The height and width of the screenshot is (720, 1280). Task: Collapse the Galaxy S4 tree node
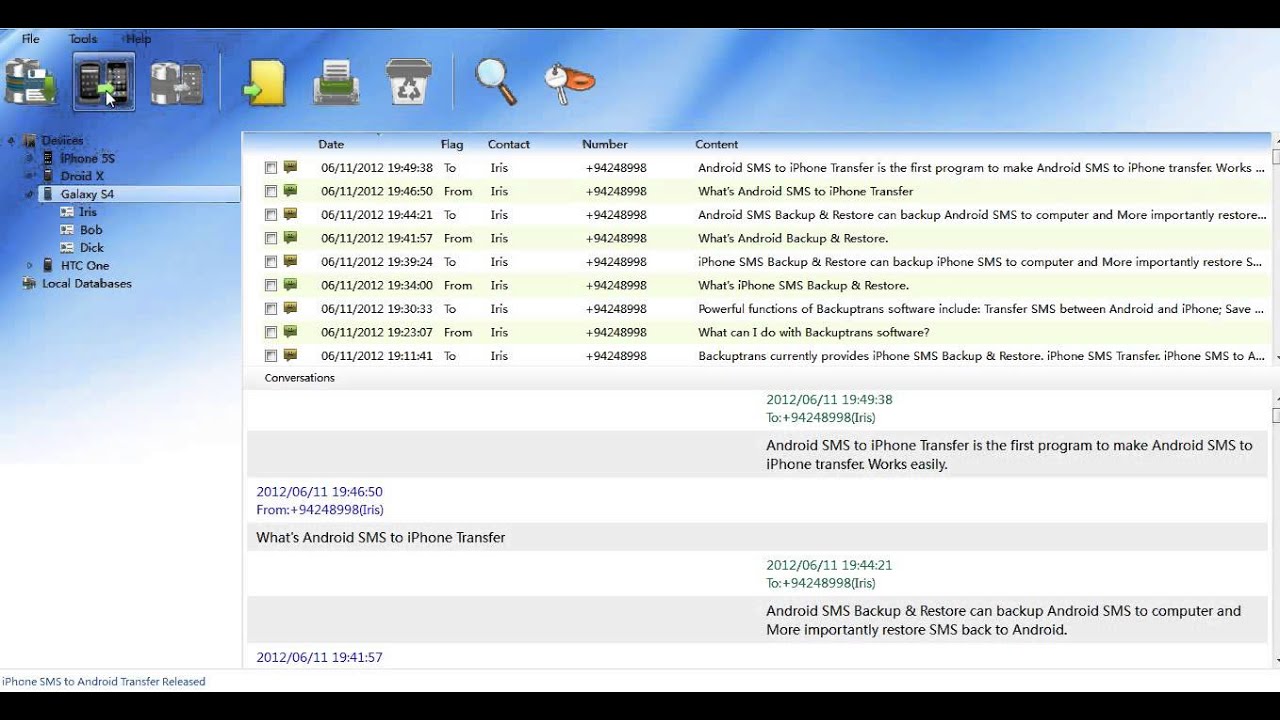30,194
